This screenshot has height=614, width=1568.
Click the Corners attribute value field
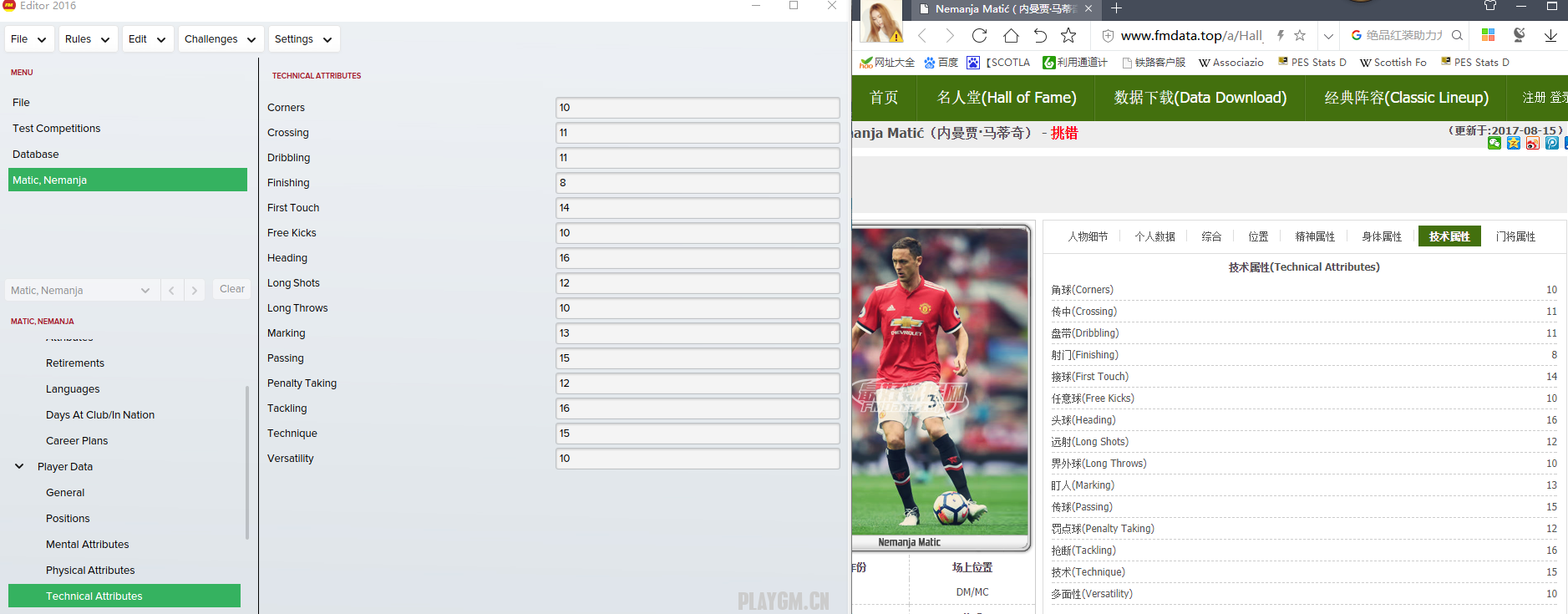pos(698,108)
